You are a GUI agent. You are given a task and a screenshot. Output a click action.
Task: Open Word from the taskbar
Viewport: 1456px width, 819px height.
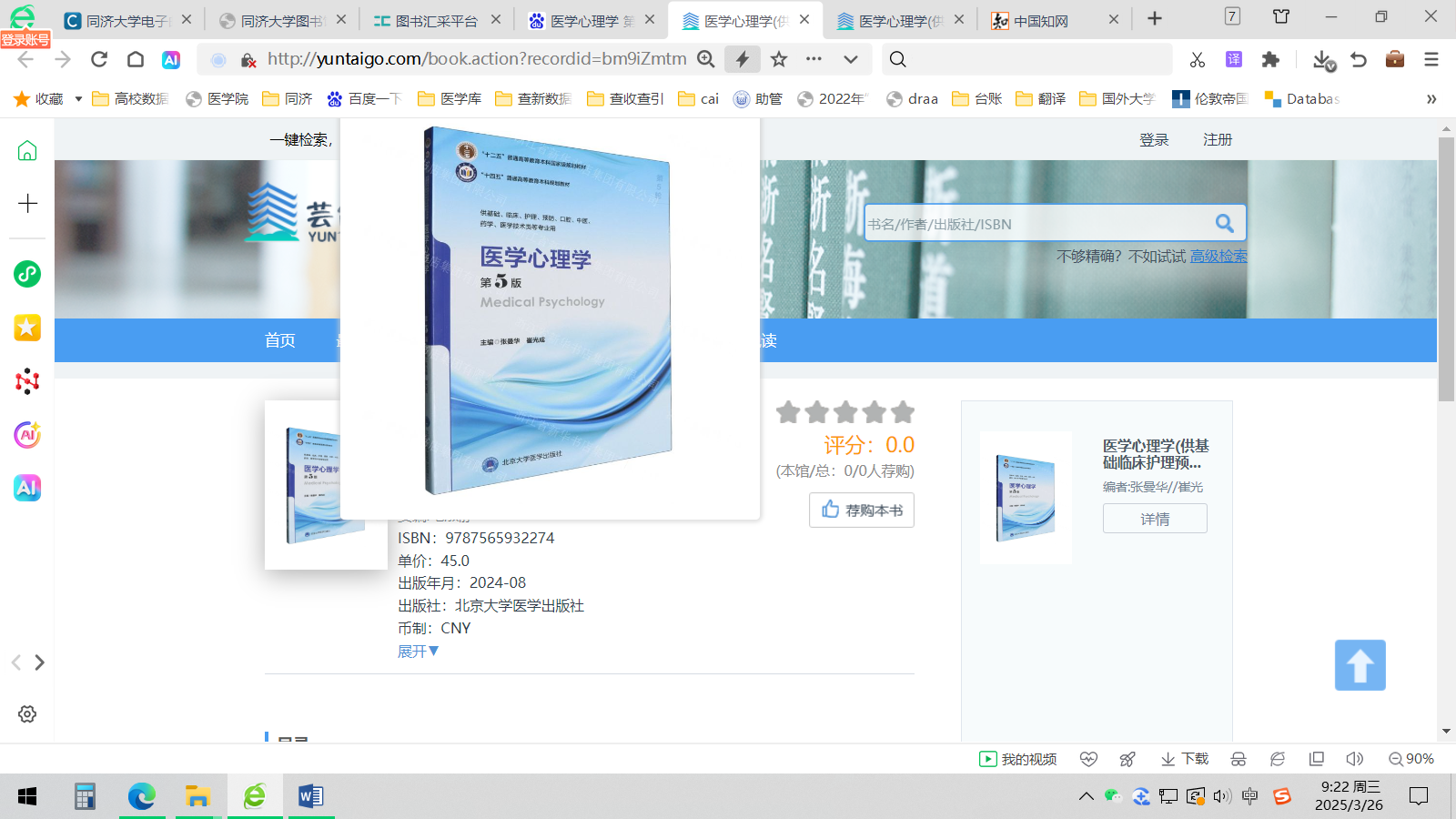[x=310, y=797]
